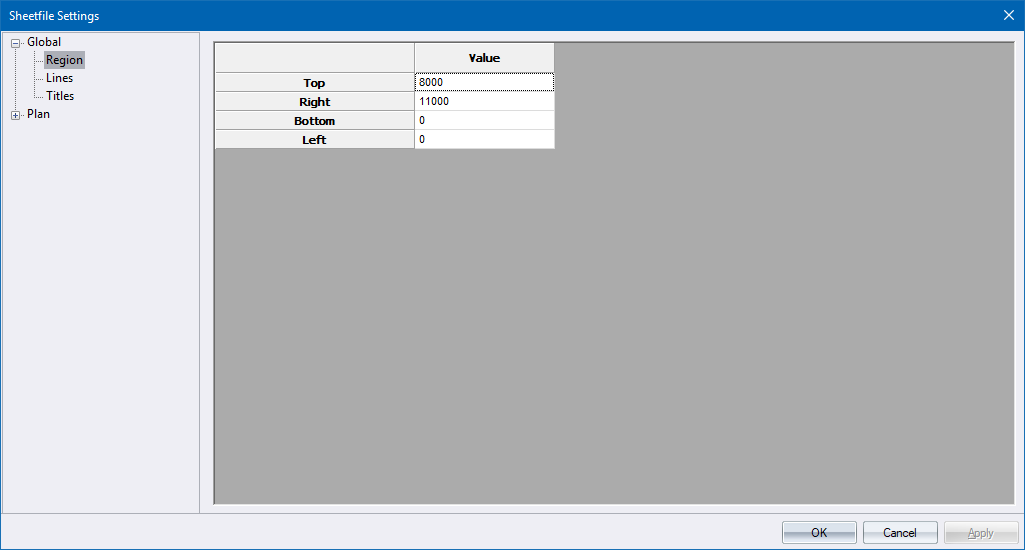This screenshot has height=550, width=1025.
Task: Open the Lines settings page
Action: 59,78
